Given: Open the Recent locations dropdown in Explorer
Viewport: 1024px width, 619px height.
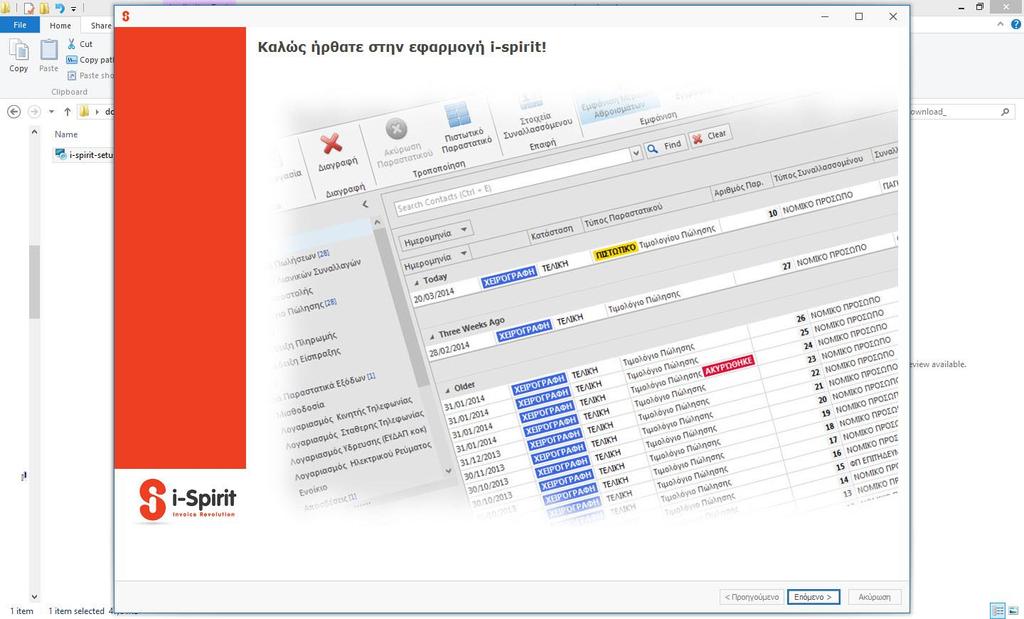Looking at the screenshot, I should [52, 112].
